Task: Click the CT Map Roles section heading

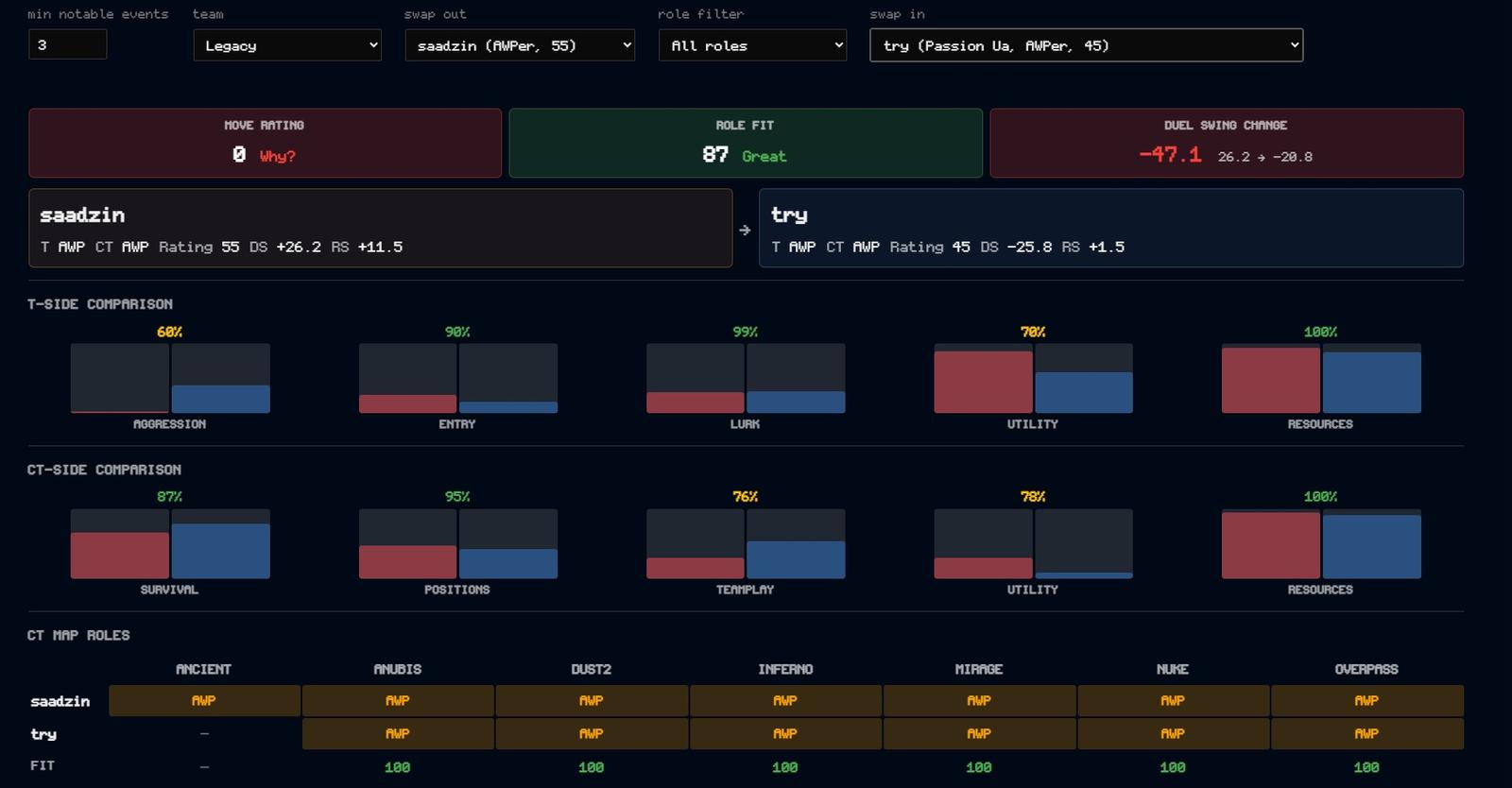Action: point(78,635)
